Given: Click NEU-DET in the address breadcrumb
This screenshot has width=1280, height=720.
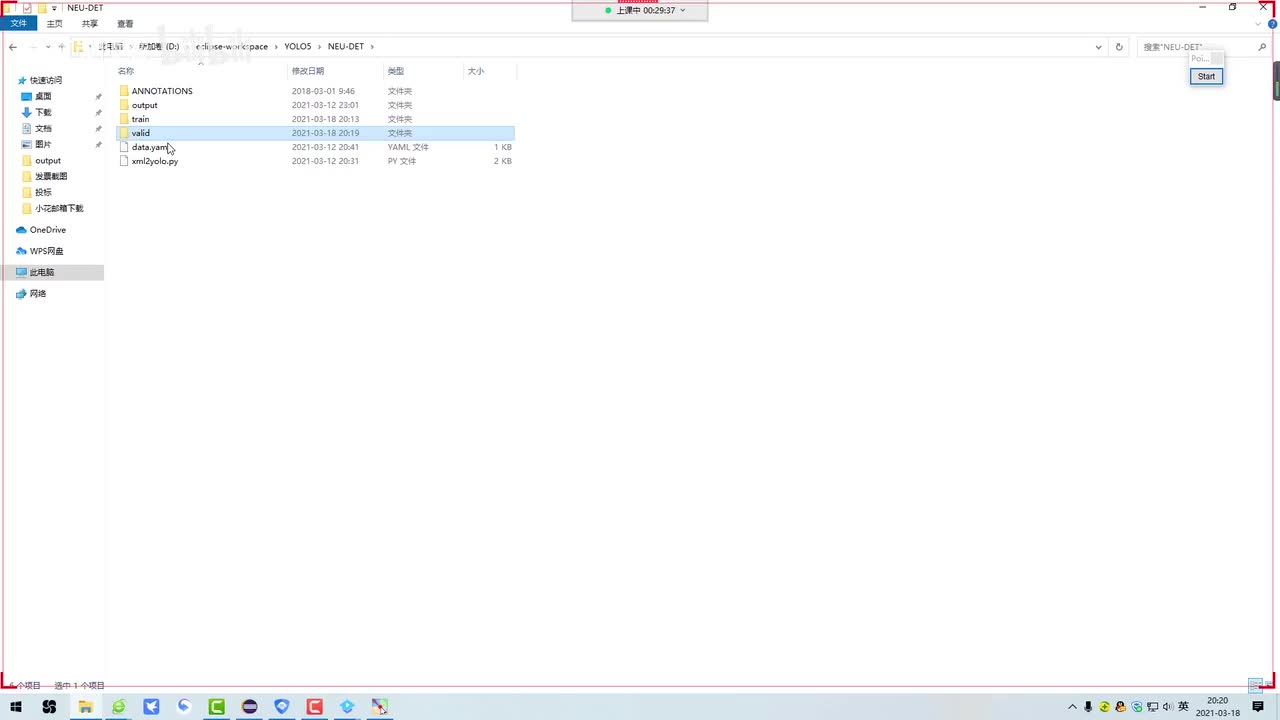Looking at the screenshot, I should tap(346, 47).
